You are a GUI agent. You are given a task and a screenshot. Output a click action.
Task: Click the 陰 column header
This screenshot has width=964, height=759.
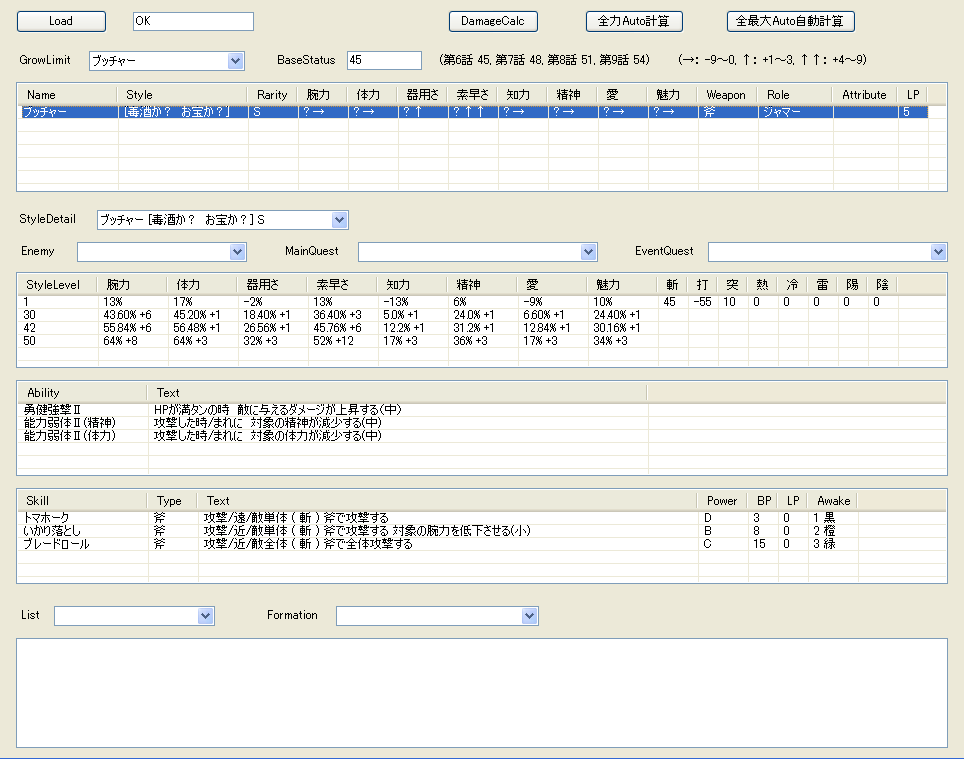(x=882, y=285)
